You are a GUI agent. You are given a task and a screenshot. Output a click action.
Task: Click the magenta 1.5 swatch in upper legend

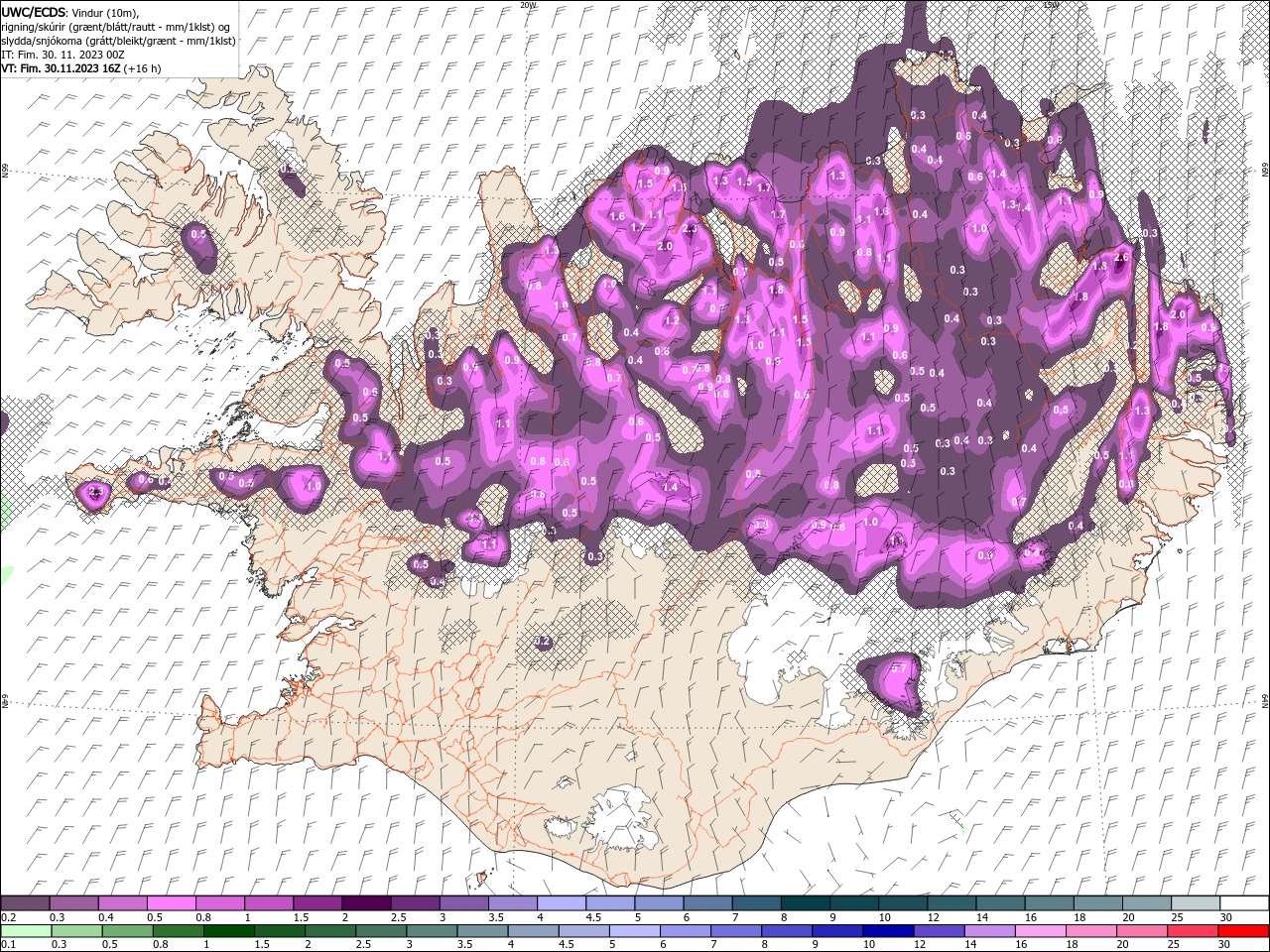pos(317,903)
